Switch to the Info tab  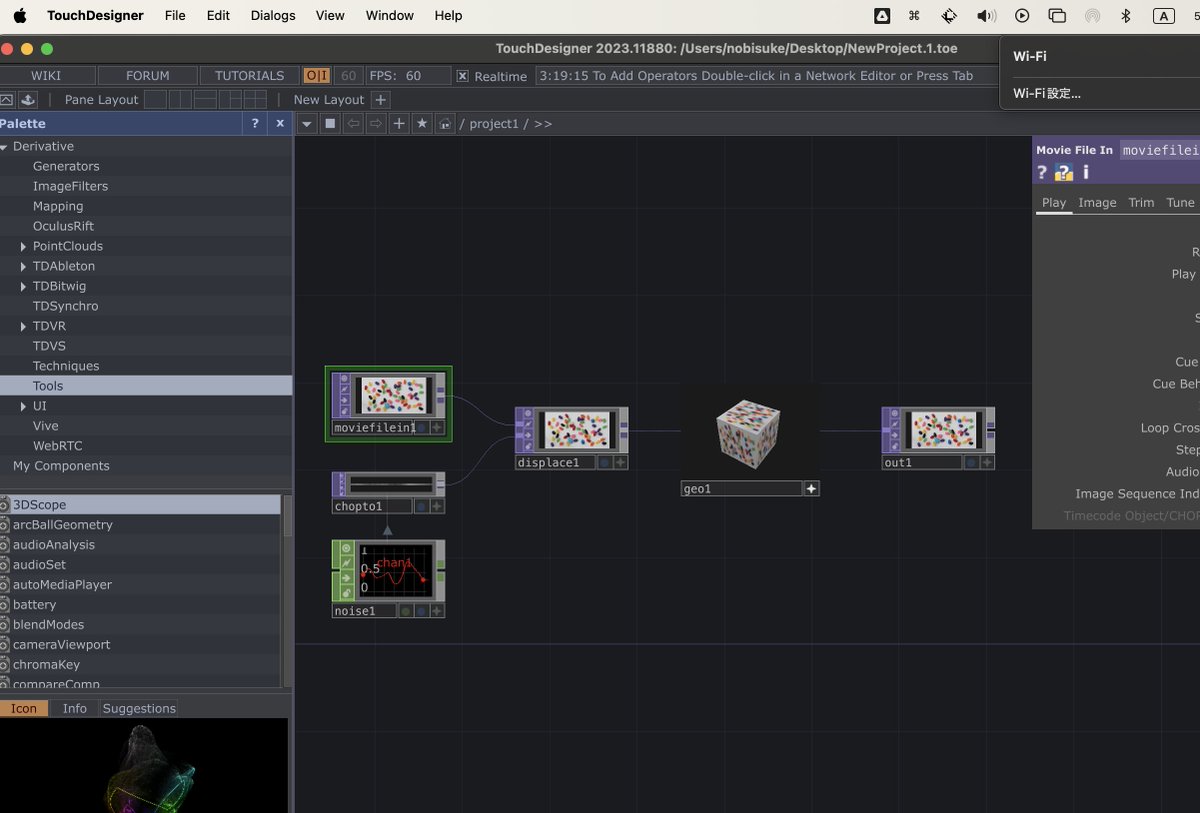[75, 708]
